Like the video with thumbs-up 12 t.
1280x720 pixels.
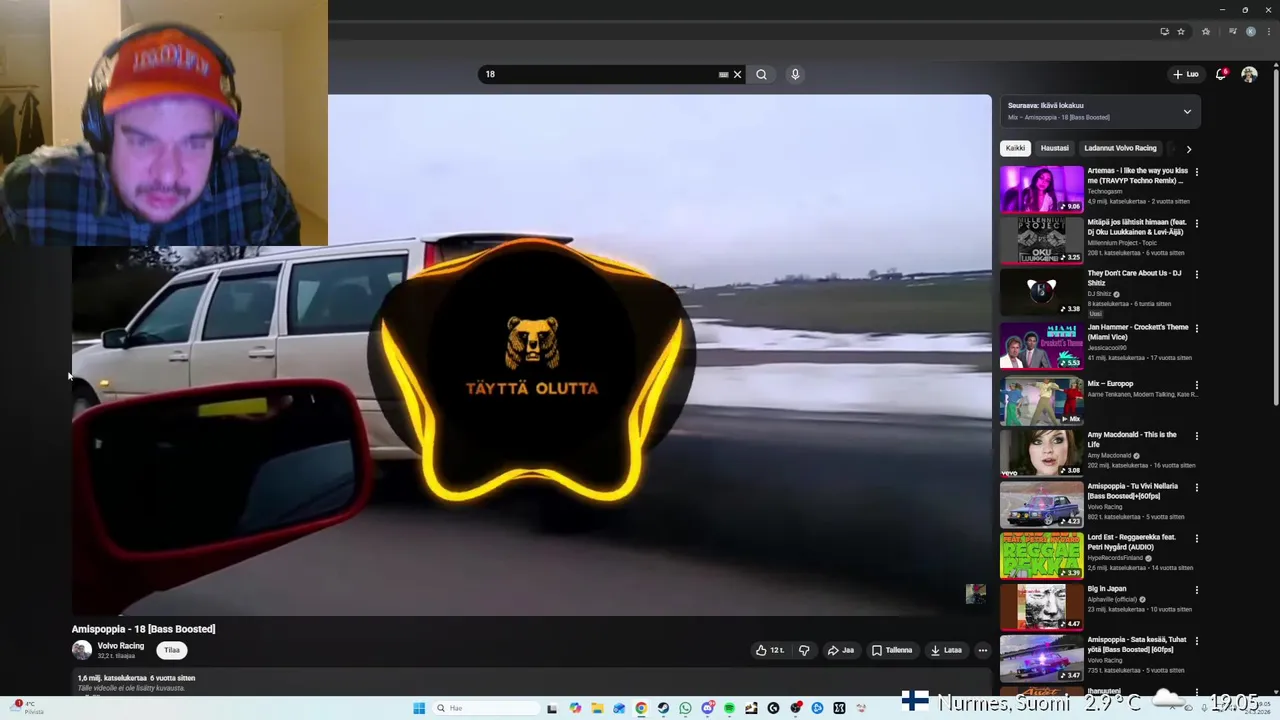tap(769, 650)
